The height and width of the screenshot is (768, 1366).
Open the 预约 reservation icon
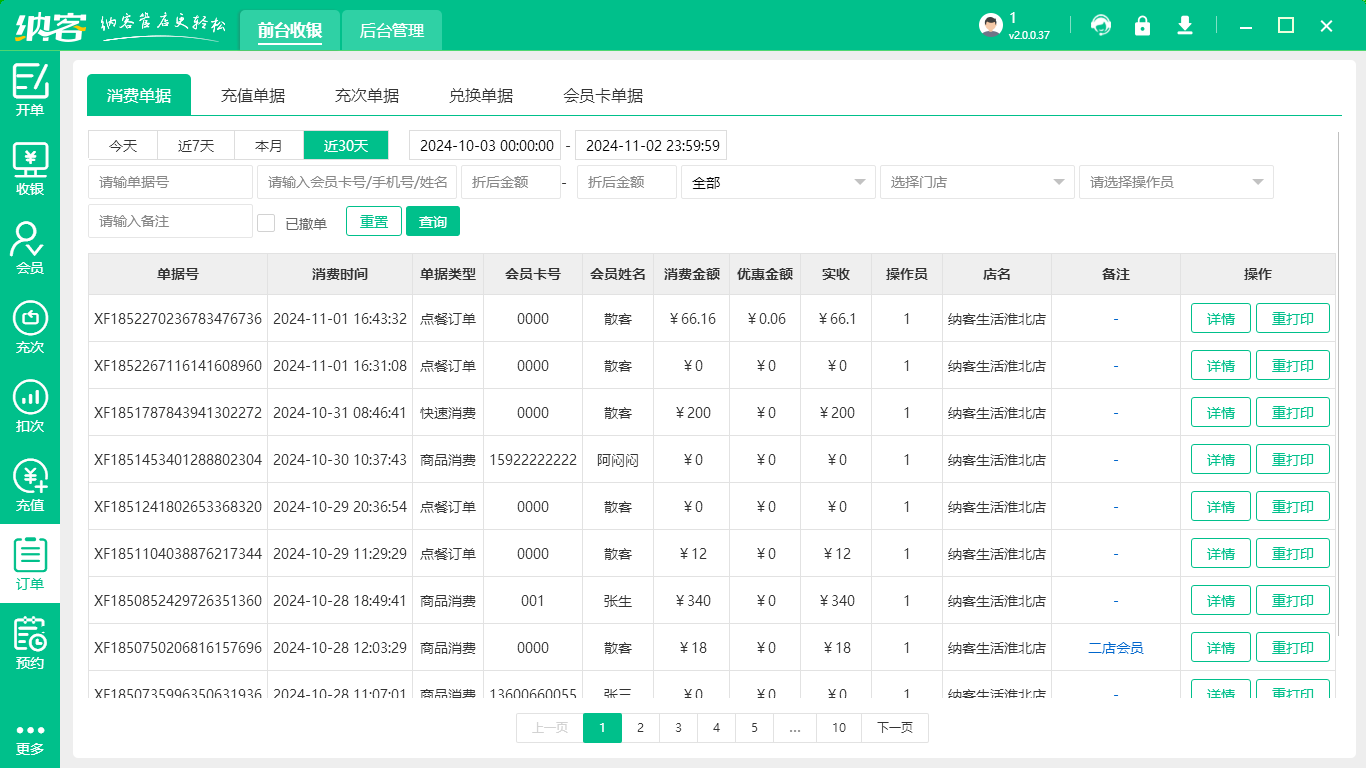(x=30, y=643)
